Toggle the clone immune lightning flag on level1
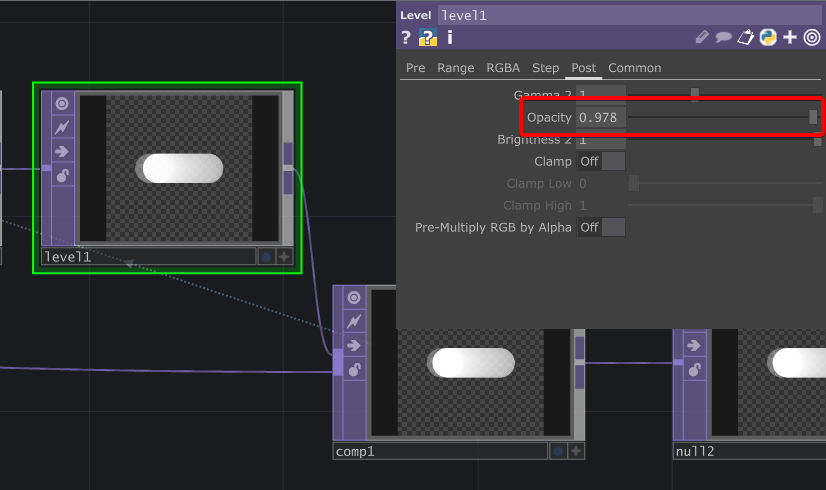This screenshot has height=490, width=826. [62, 127]
